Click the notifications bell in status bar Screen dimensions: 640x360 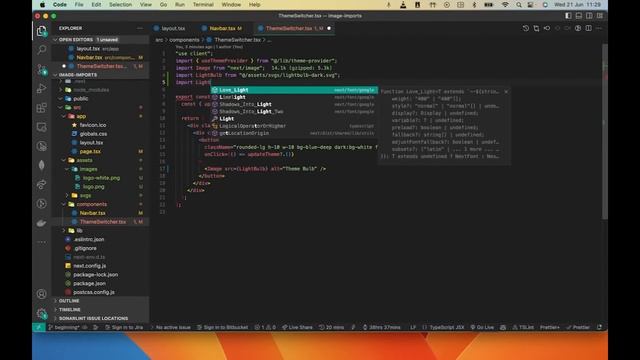(x=599, y=327)
